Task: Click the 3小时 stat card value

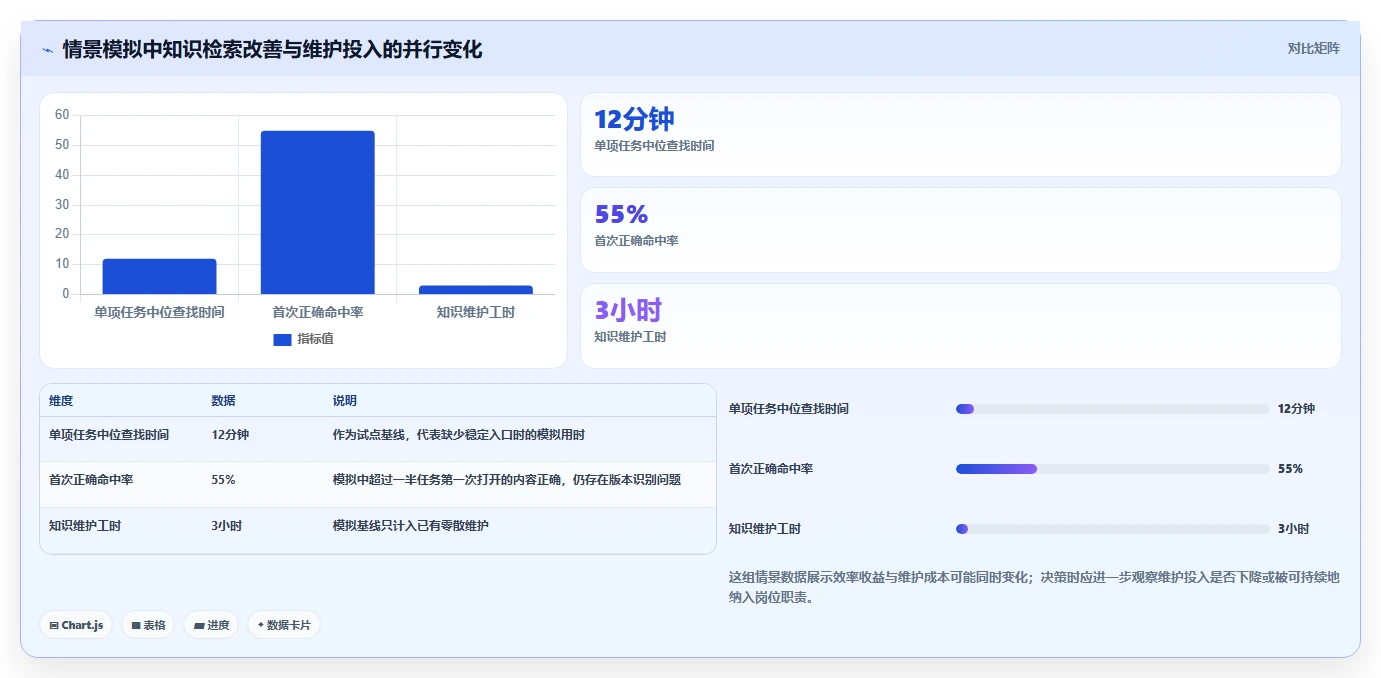Action: click(628, 310)
